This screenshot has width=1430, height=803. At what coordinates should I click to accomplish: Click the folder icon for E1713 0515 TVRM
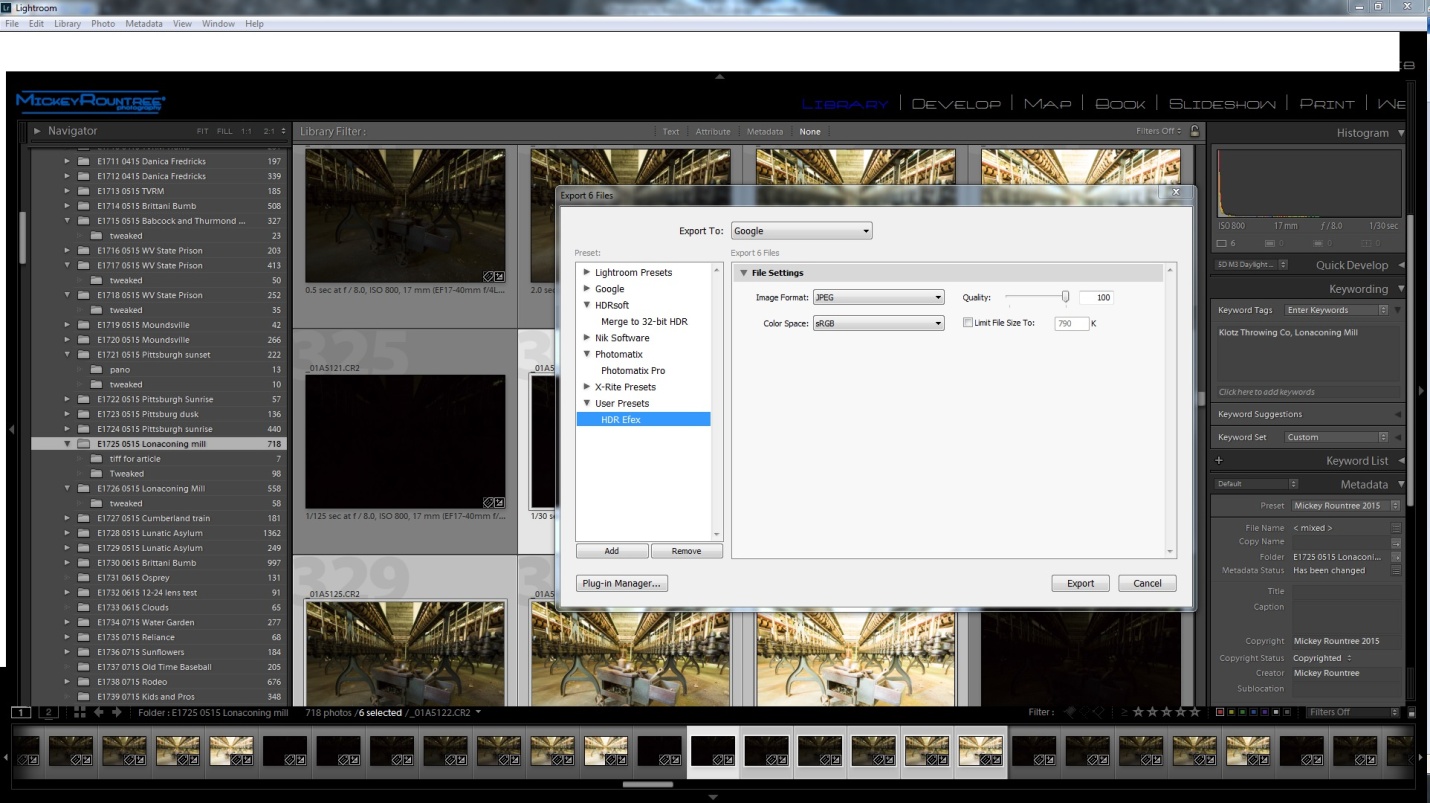click(84, 191)
